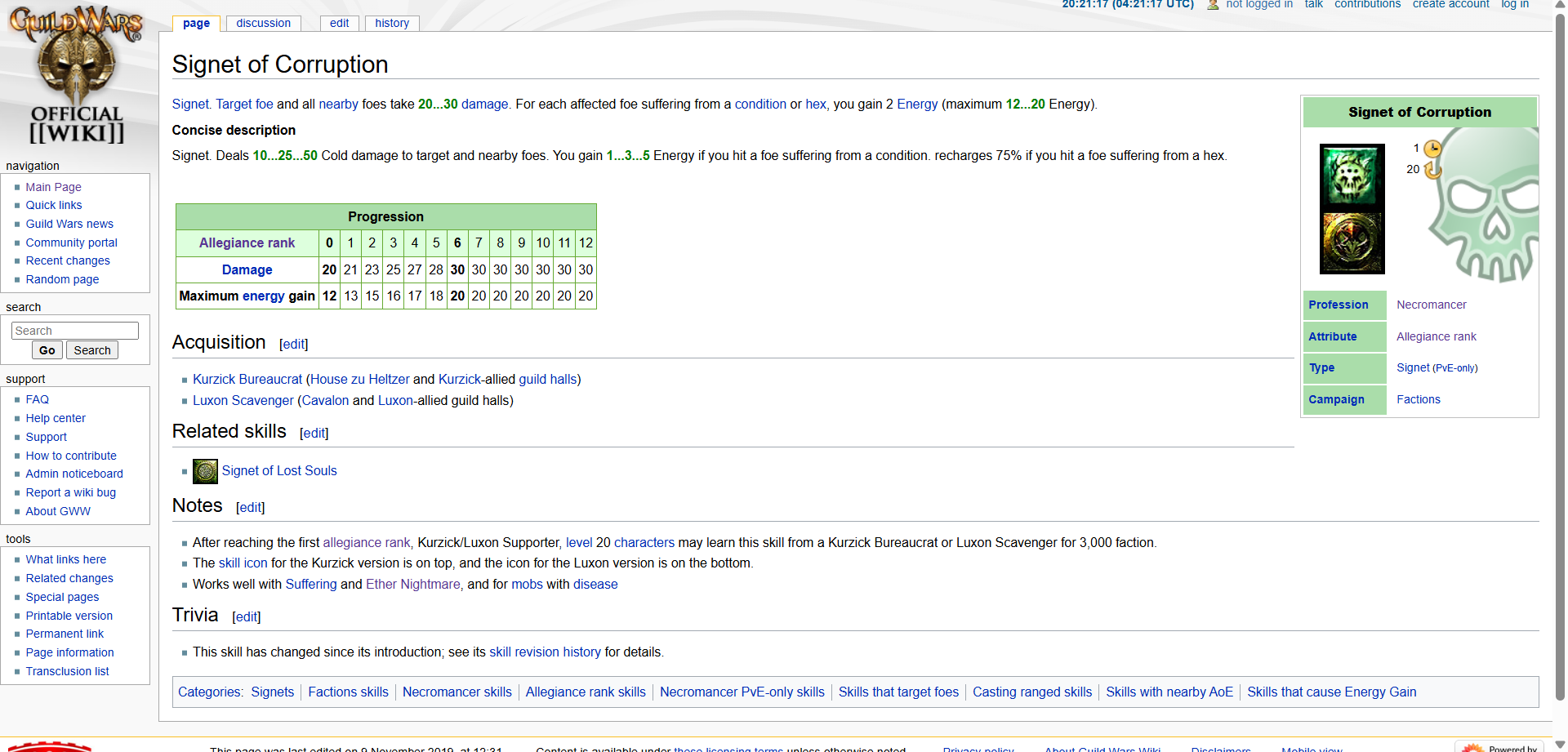Edit the Notes section
1568x752 pixels.
pyautogui.click(x=251, y=508)
